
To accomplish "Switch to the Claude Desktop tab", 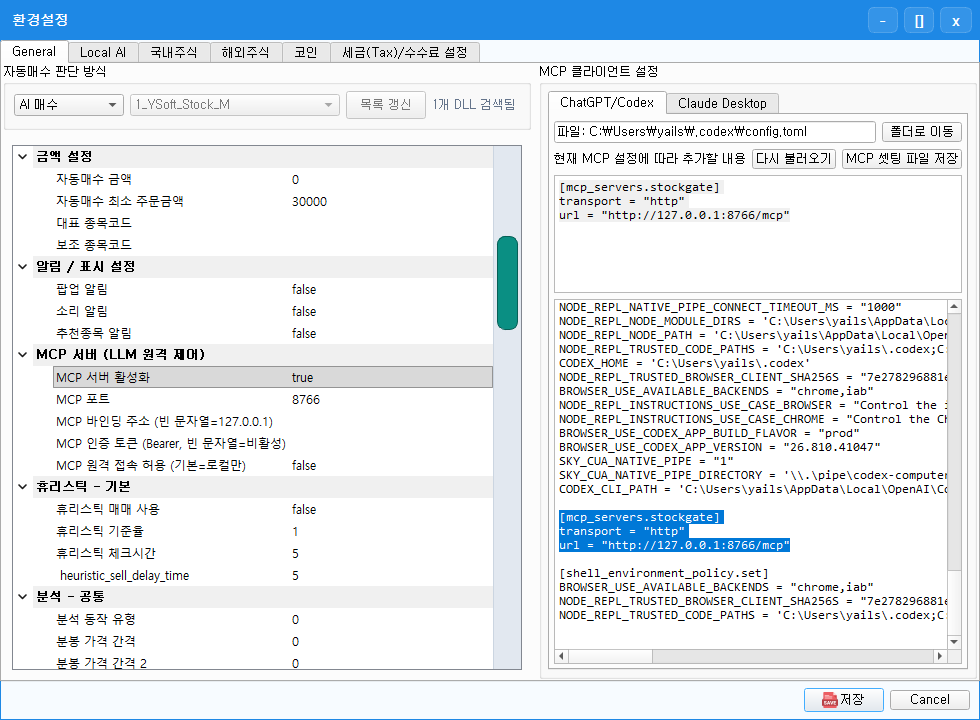I will click(x=722, y=103).
